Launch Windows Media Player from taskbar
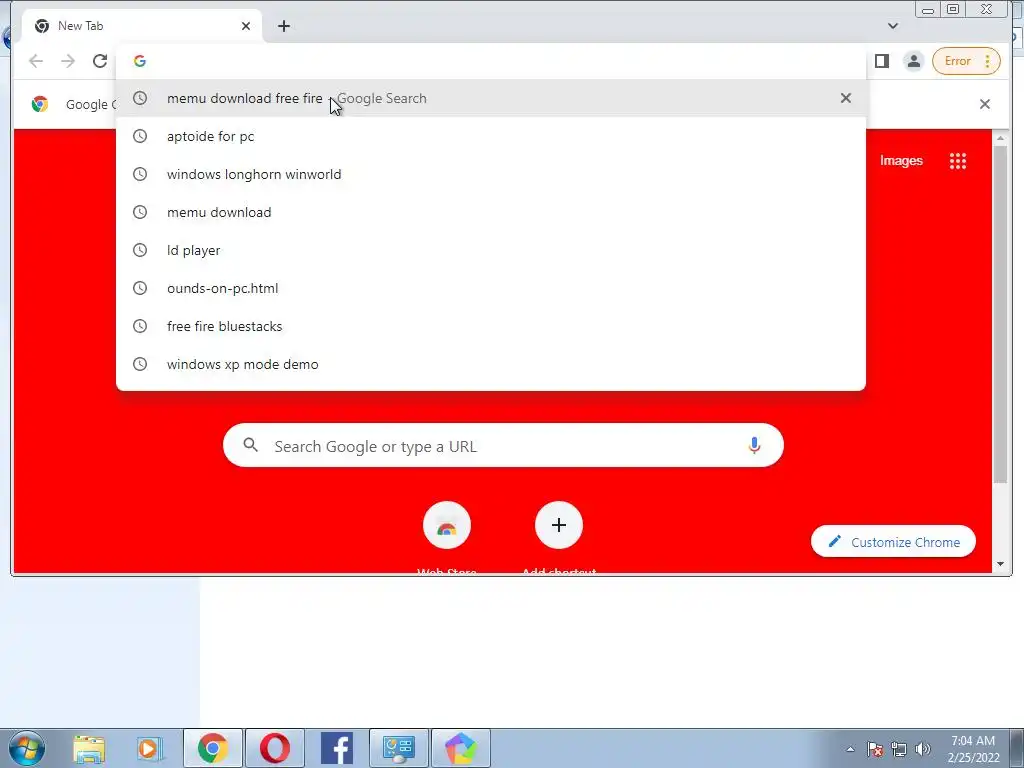Screen dimensions: 1024x768 150,748
